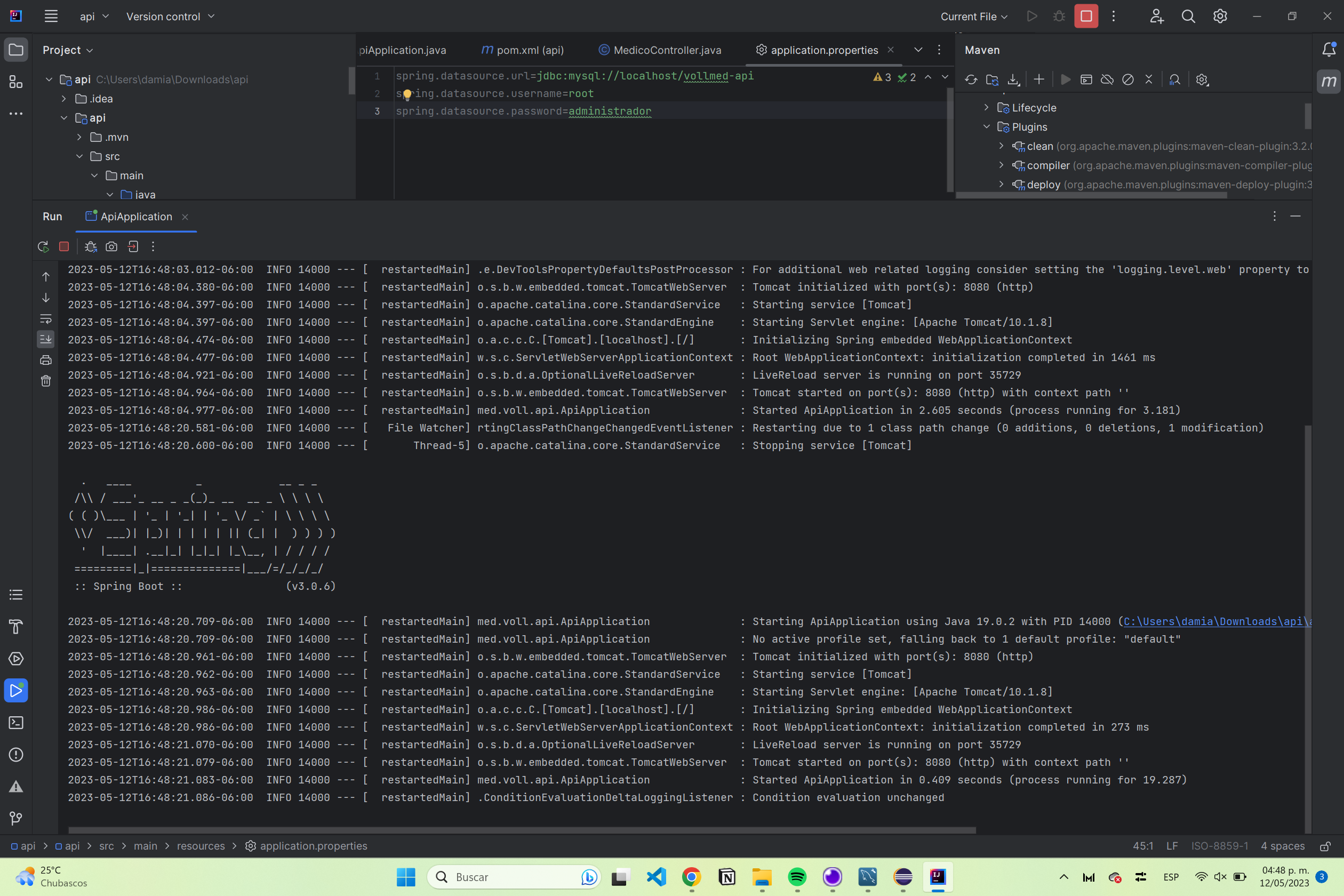This screenshot has height=896, width=1344.
Task: Open Google Chrome from the taskbar
Action: tap(691, 877)
